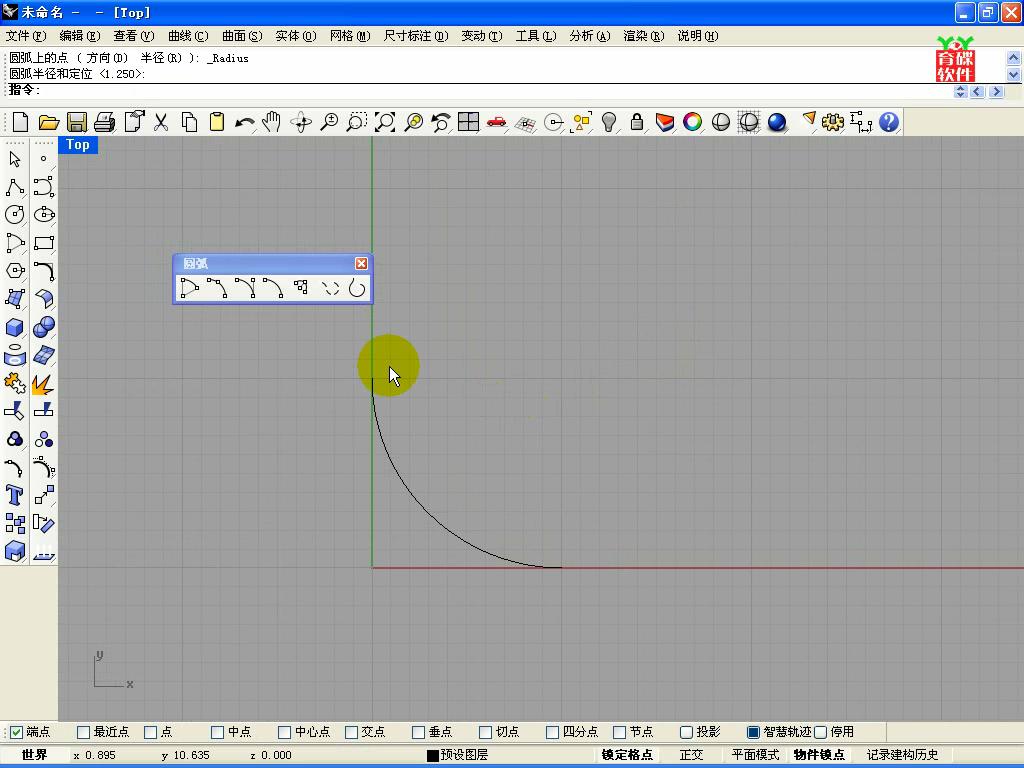Image resolution: width=1024 pixels, height=768 pixels.
Task: Open Options with gear icon
Action: 833,122
